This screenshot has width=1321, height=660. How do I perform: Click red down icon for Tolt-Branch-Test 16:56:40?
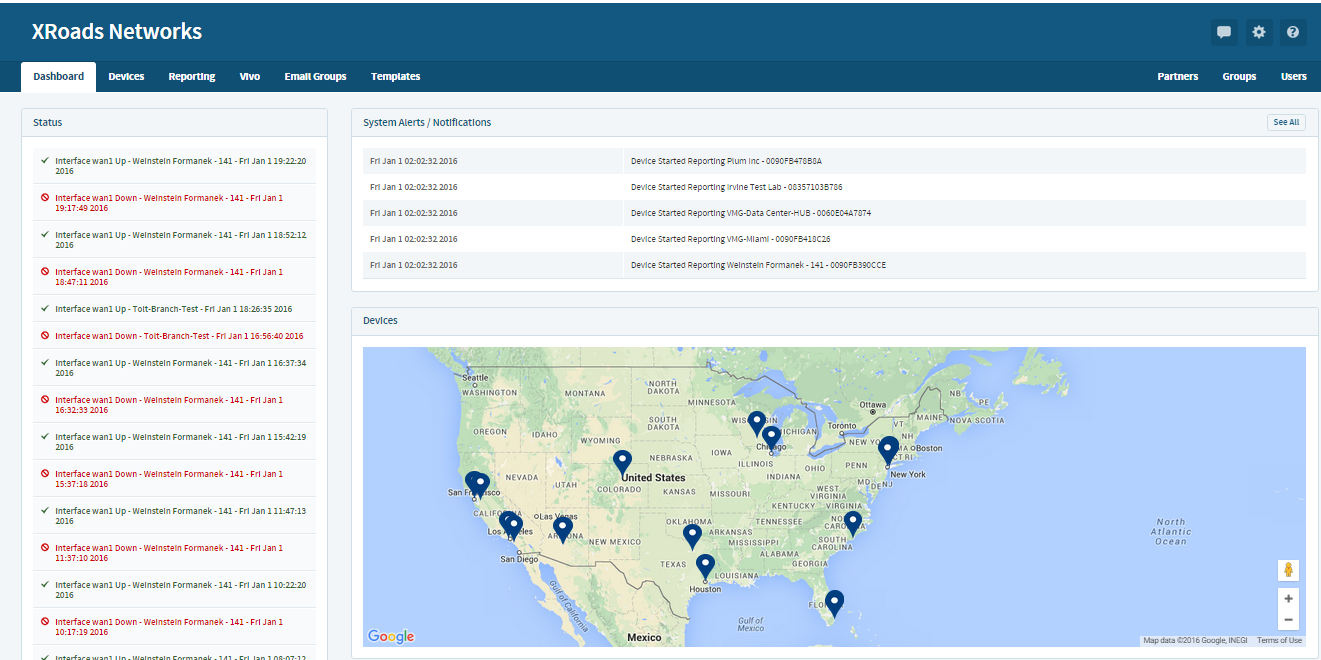(45, 336)
